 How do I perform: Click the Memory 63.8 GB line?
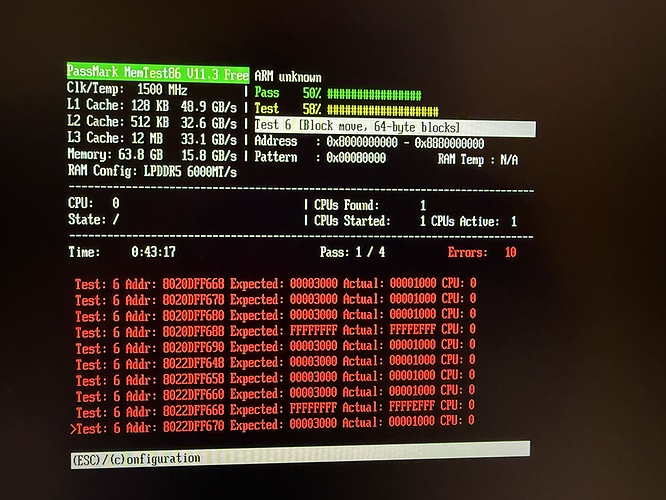(x=152, y=155)
